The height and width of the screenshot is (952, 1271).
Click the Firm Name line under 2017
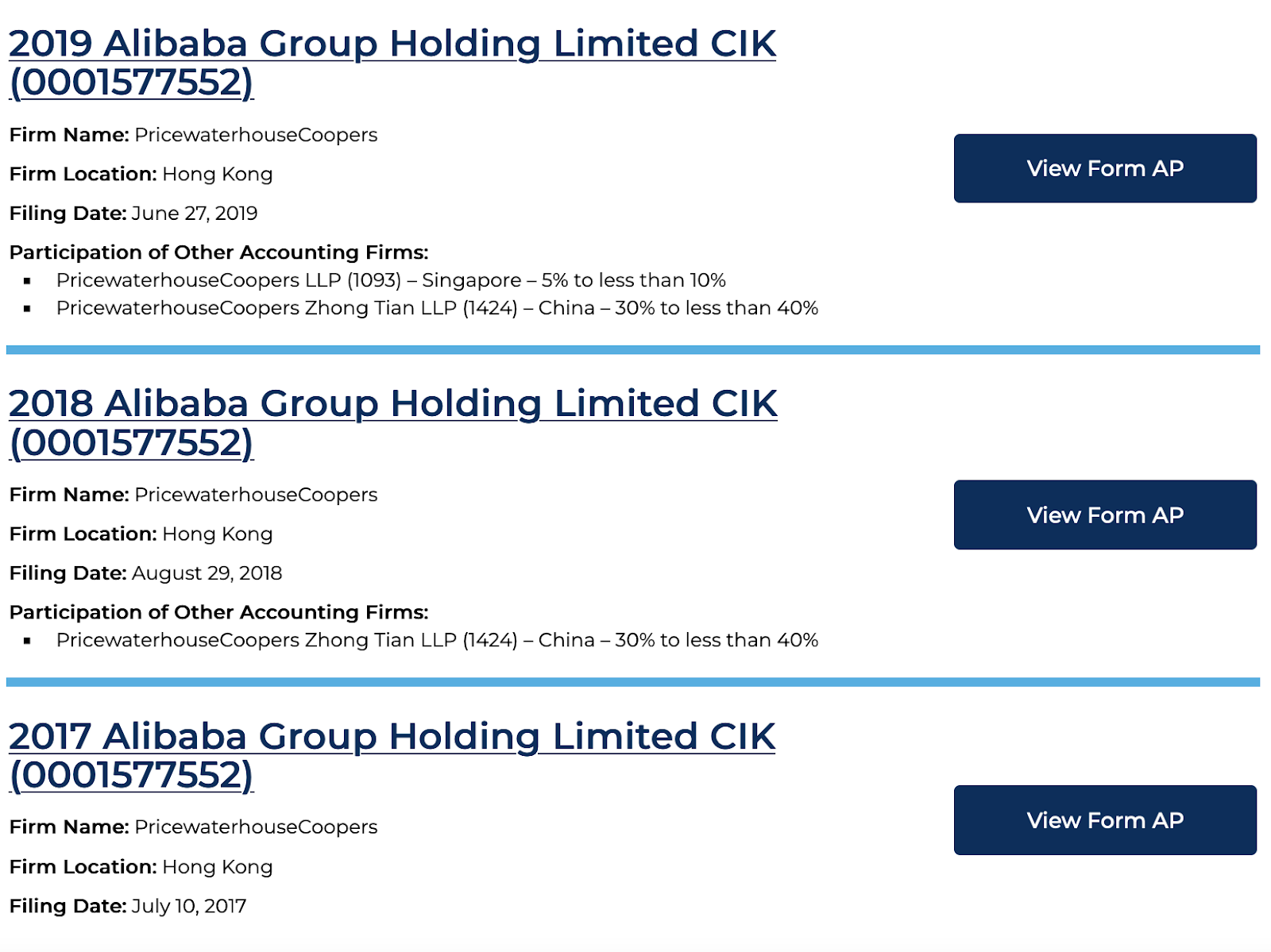coord(193,827)
